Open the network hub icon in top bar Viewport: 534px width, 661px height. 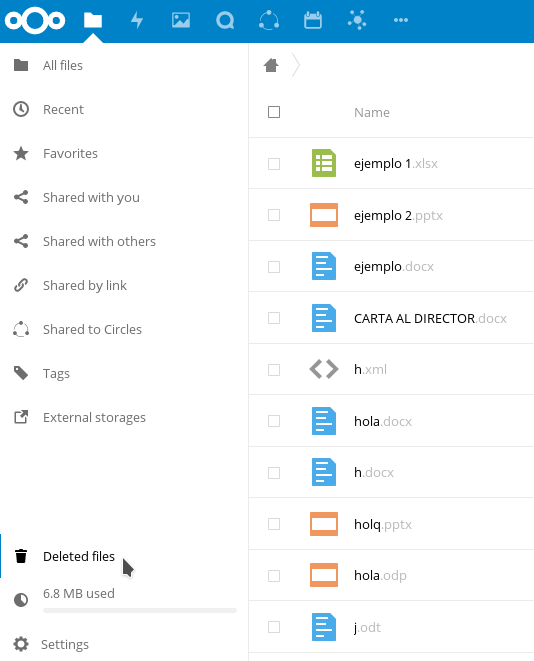click(357, 20)
